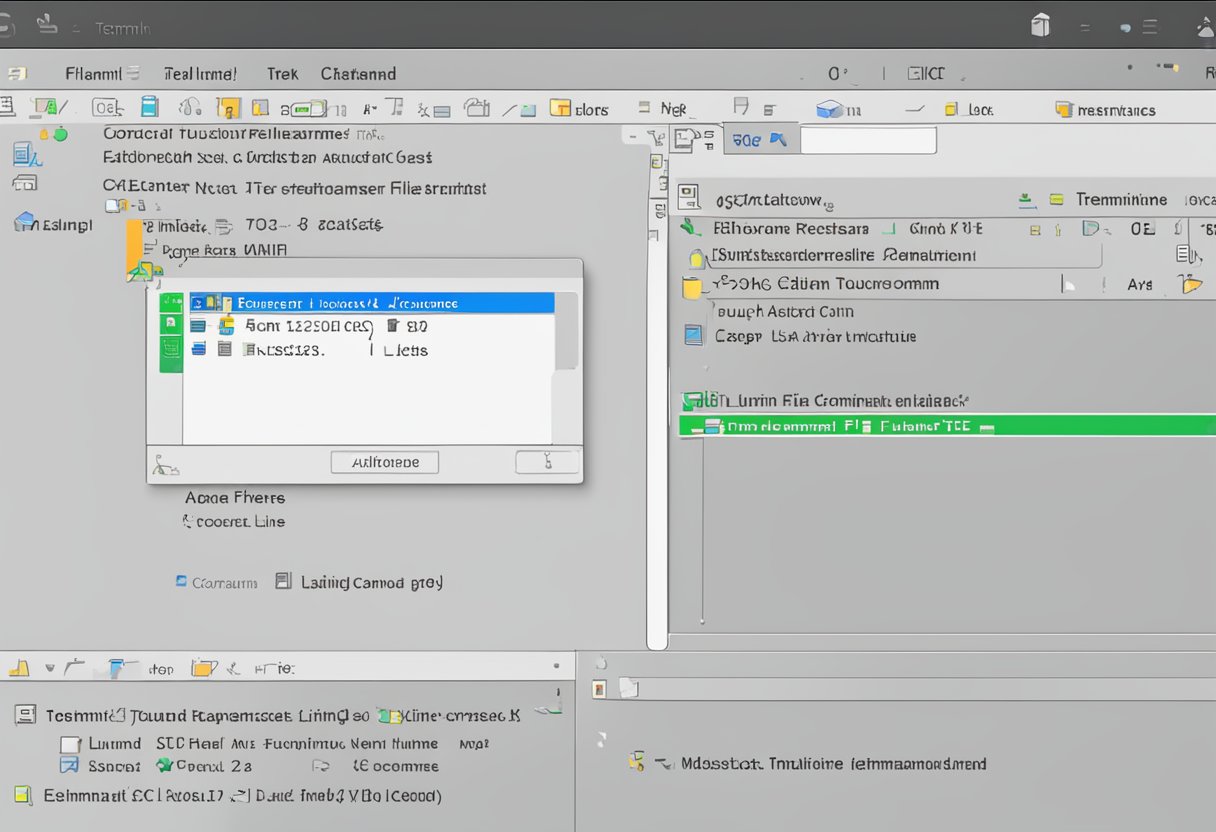Click the blue document icon in left sidebar
The width and height of the screenshot is (1216, 832).
click(25, 153)
